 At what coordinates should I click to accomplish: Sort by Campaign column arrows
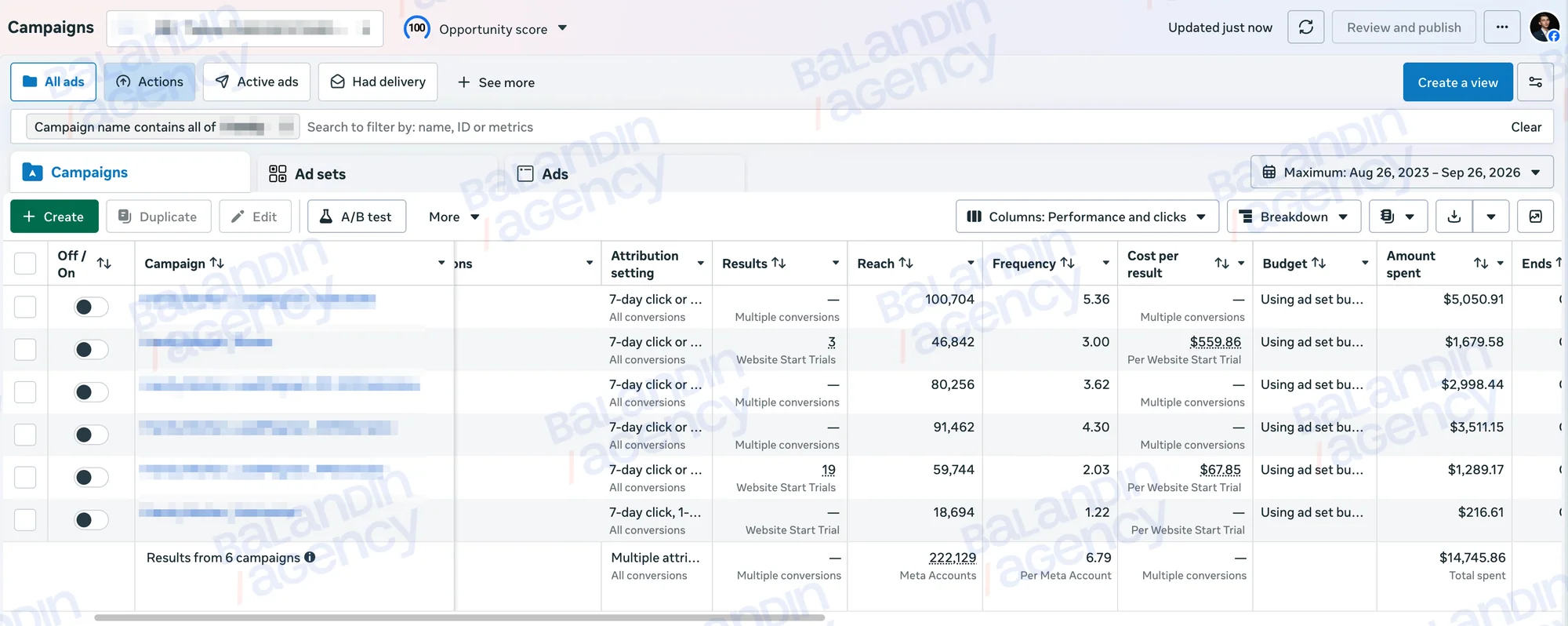tap(217, 263)
